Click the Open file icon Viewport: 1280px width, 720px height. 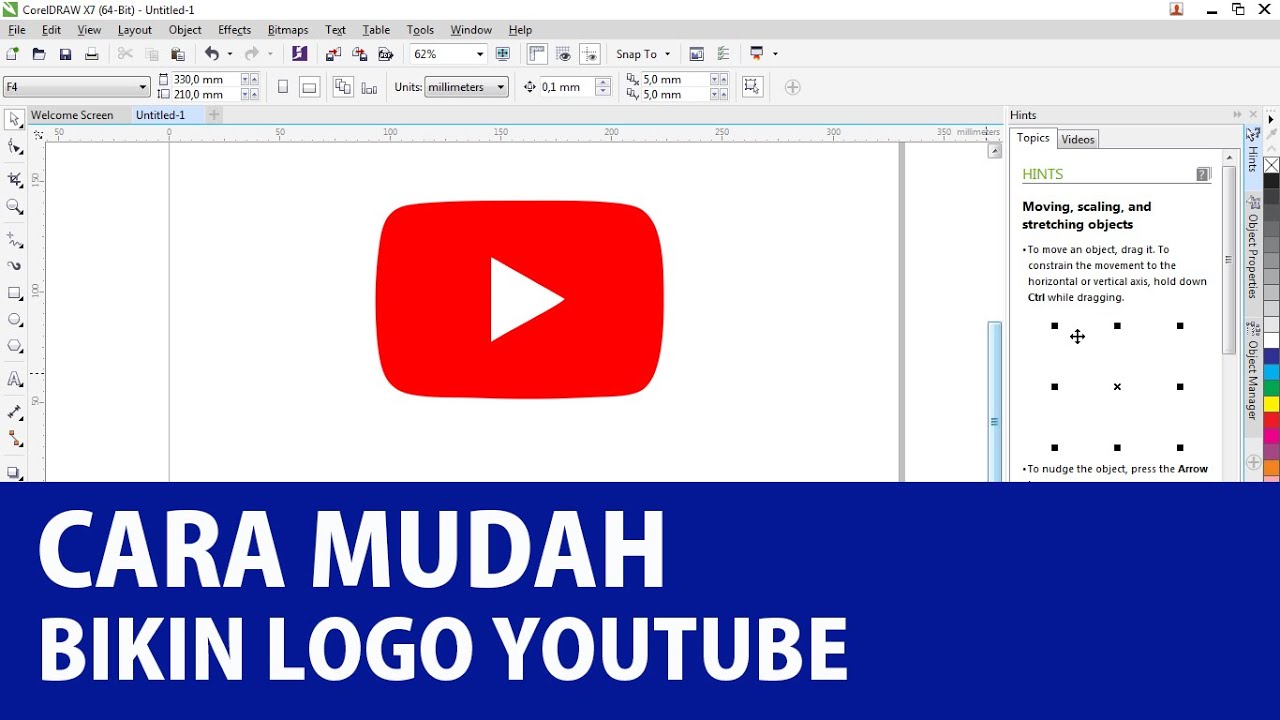[39, 54]
